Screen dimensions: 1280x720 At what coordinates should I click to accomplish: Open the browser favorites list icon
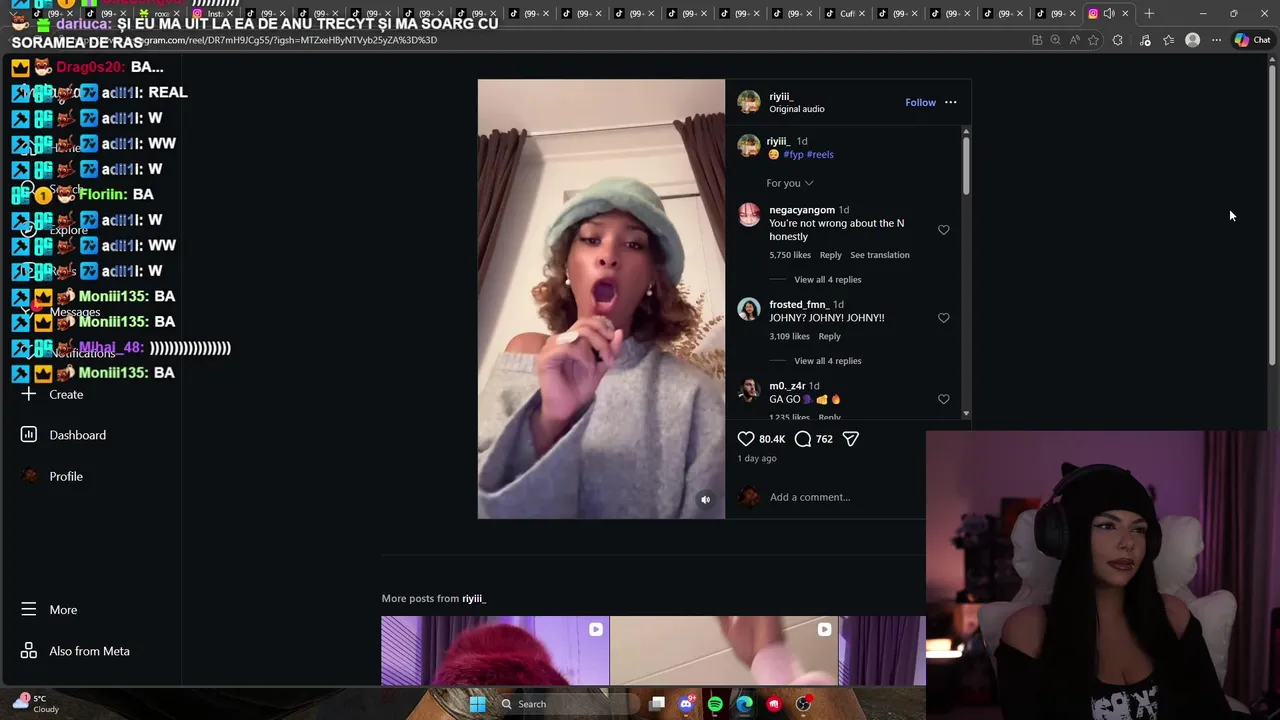pos(1168,40)
